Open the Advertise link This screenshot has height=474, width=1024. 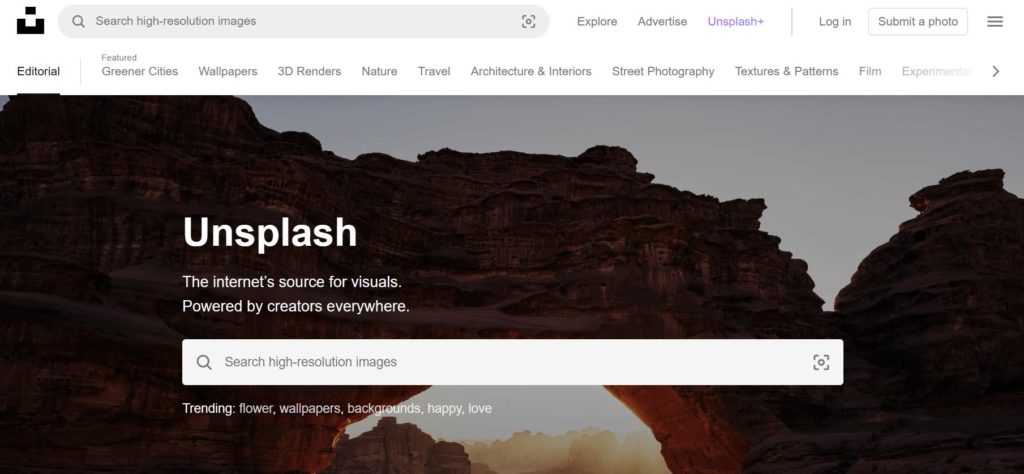click(662, 22)
